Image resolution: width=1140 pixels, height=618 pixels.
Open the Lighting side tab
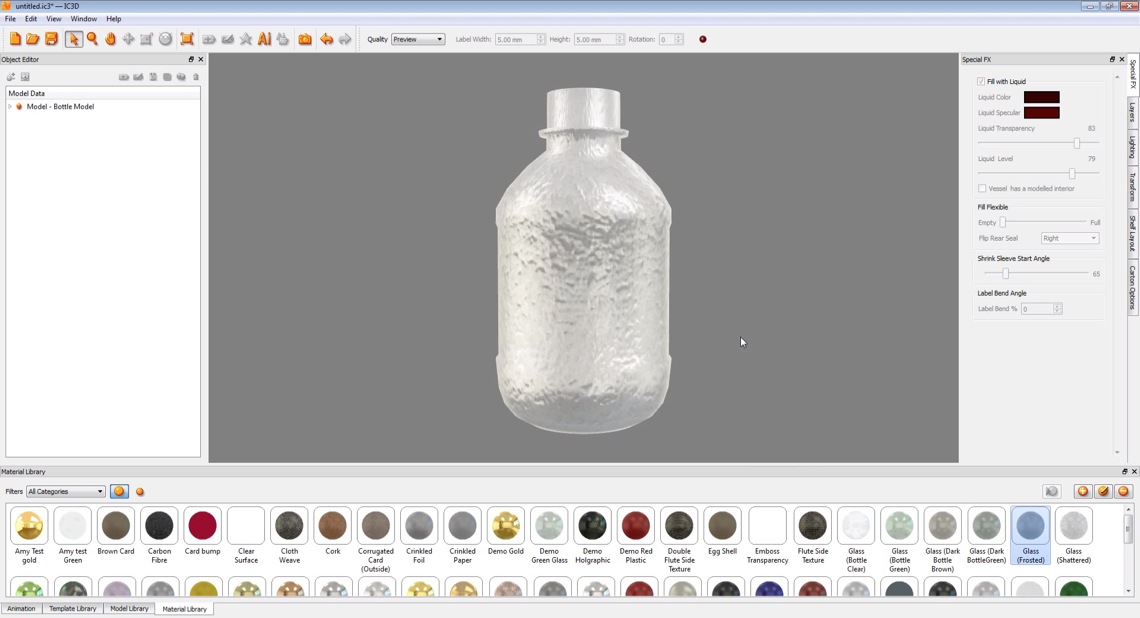tap(1133, 146)
